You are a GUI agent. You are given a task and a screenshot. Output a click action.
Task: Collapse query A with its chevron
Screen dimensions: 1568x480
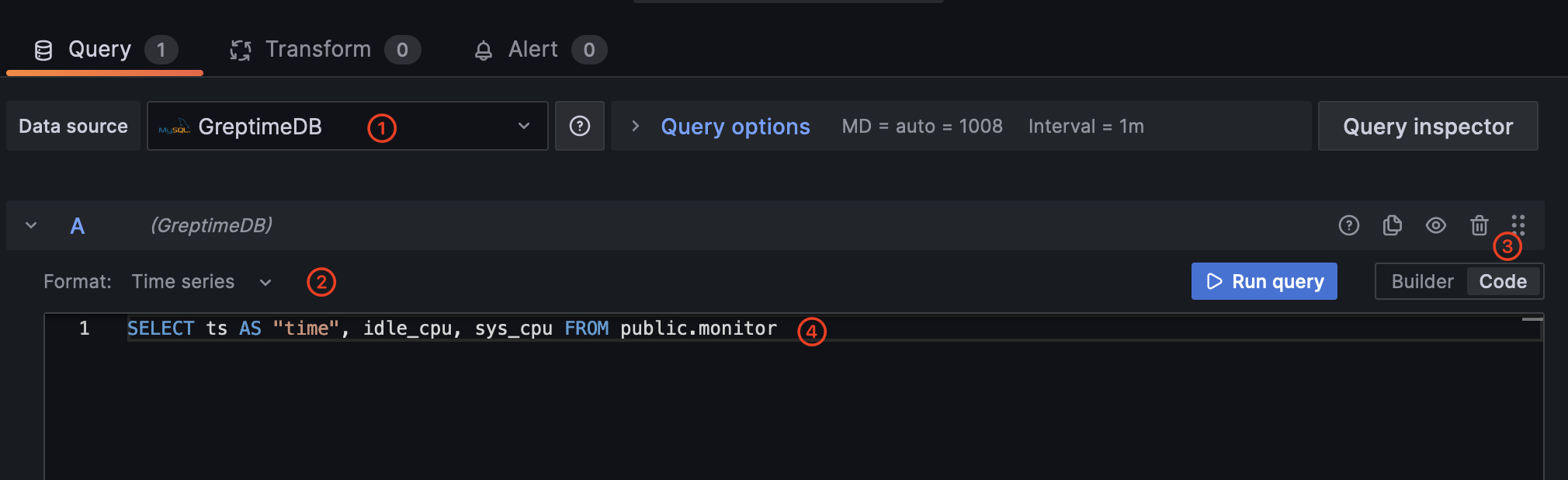click(x=30, y=225)
